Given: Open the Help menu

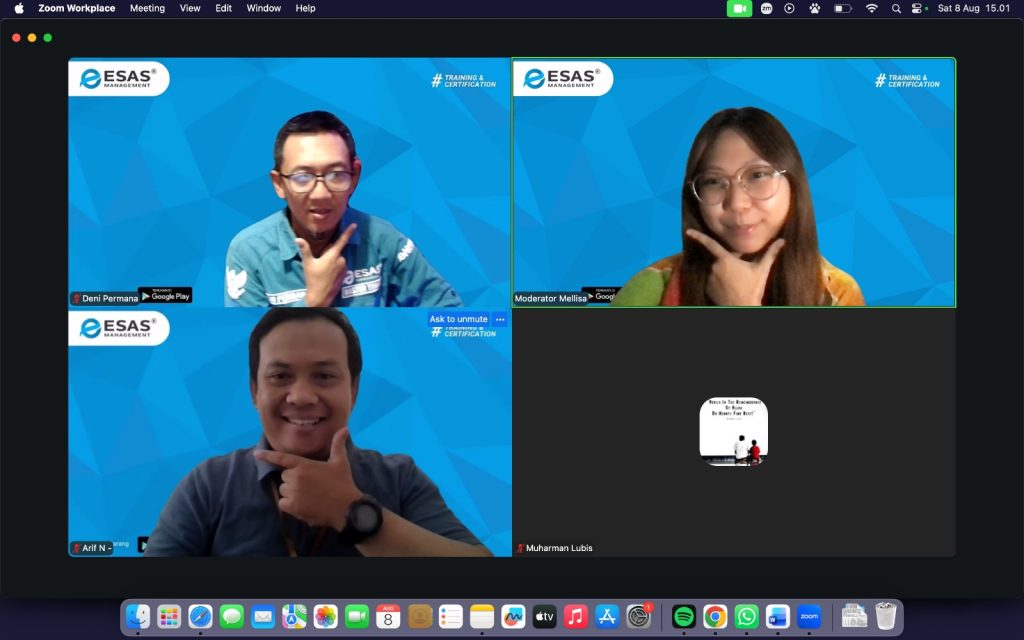Looking at the screenshot, I should tap(305, 8).
